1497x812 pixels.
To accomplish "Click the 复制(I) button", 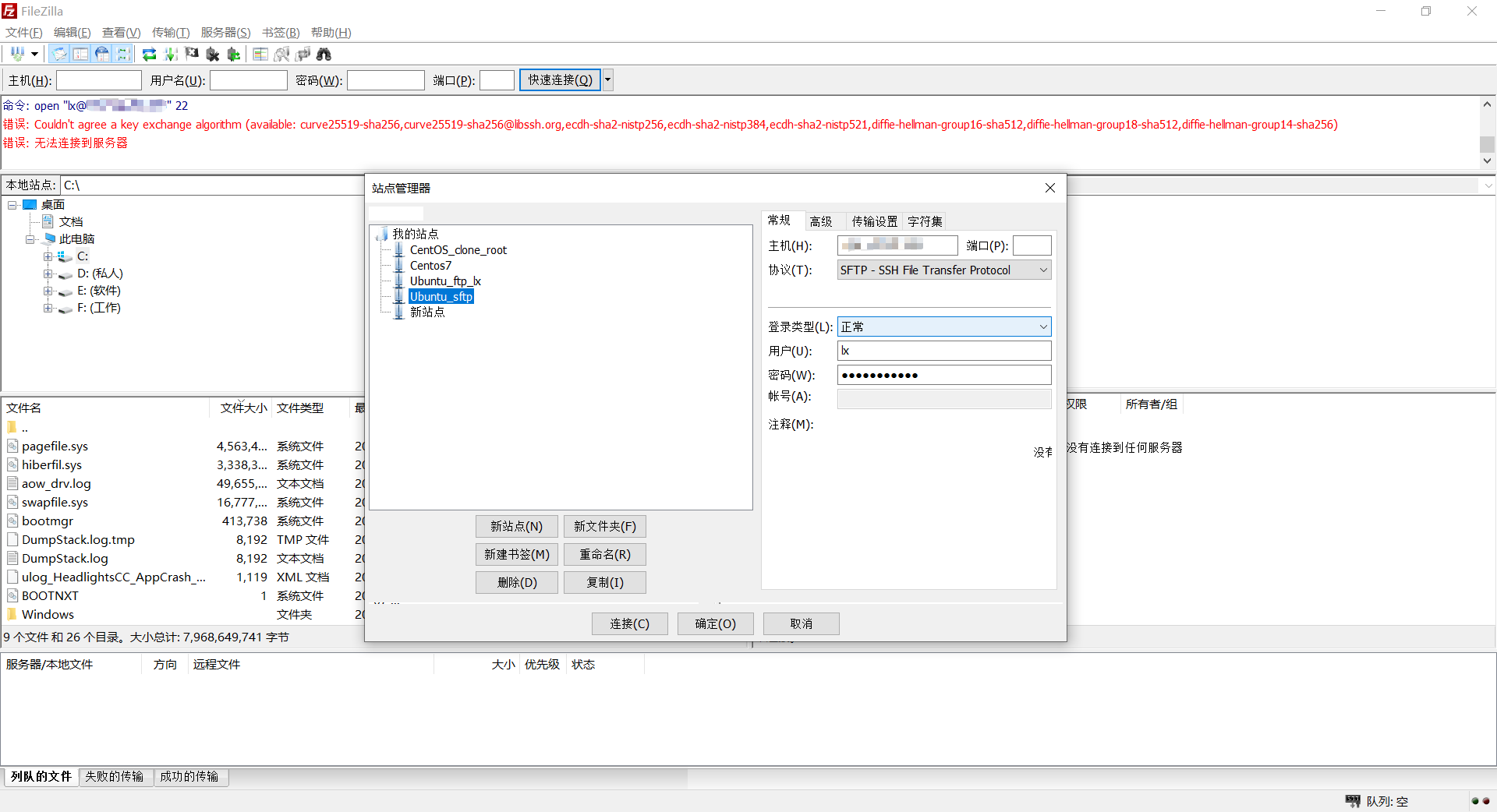I will 605,583.
